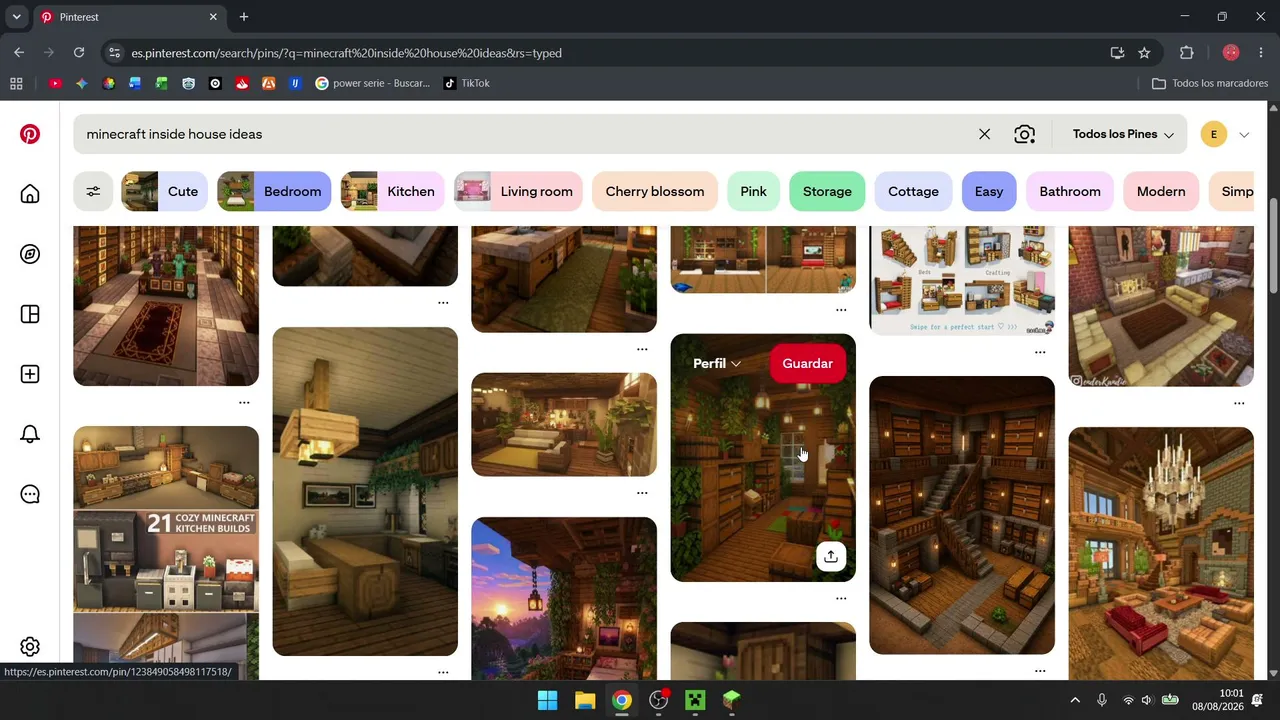Open the Windows Start menu

(548, 700)
